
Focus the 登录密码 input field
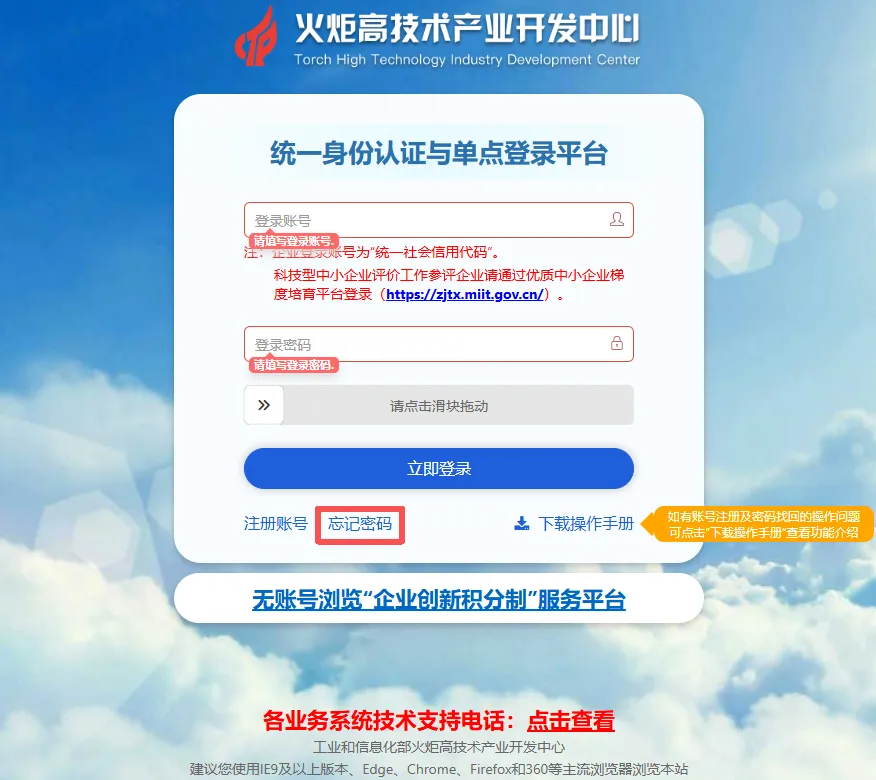click(439, 344)
